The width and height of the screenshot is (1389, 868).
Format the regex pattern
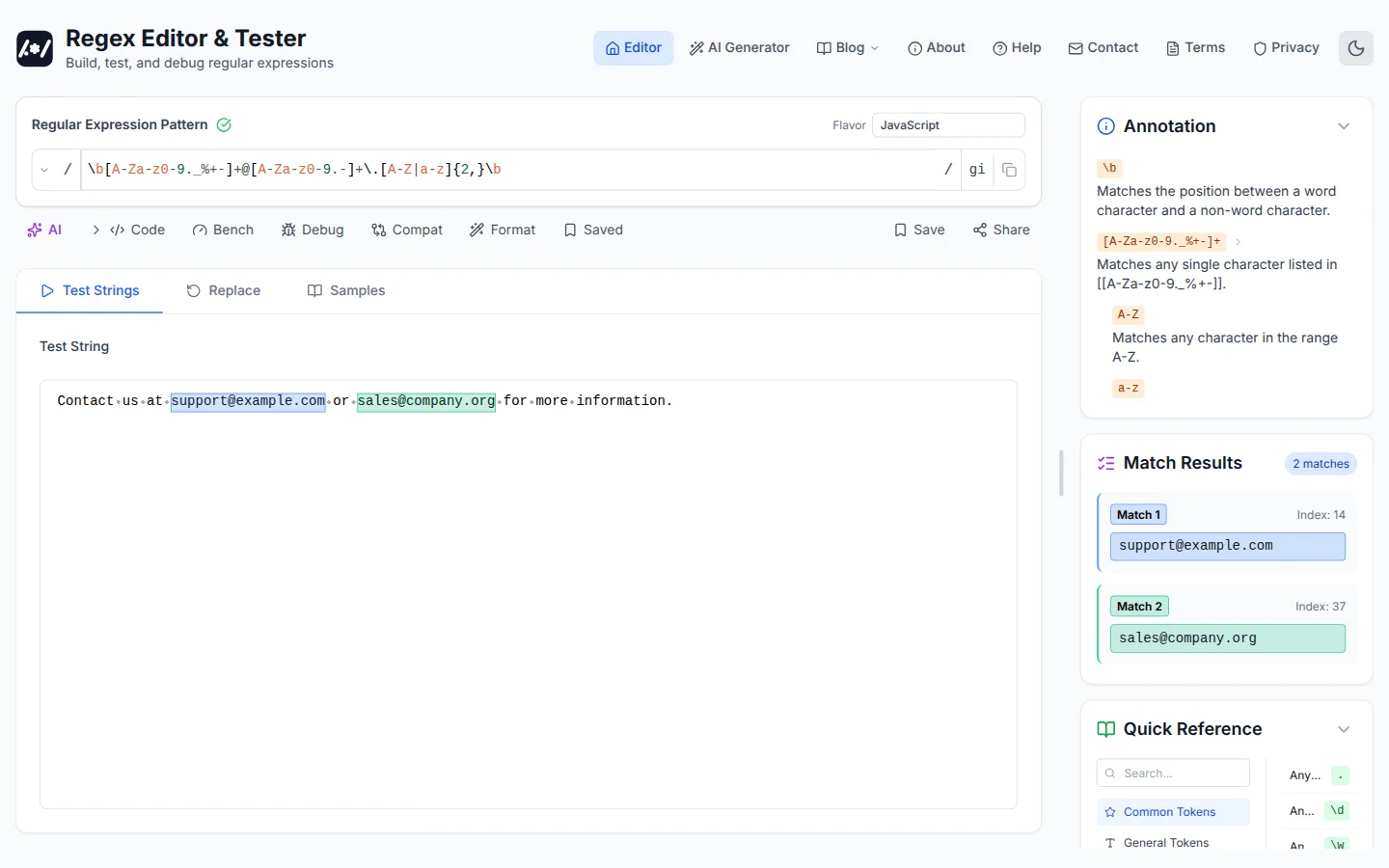(503, 230)
